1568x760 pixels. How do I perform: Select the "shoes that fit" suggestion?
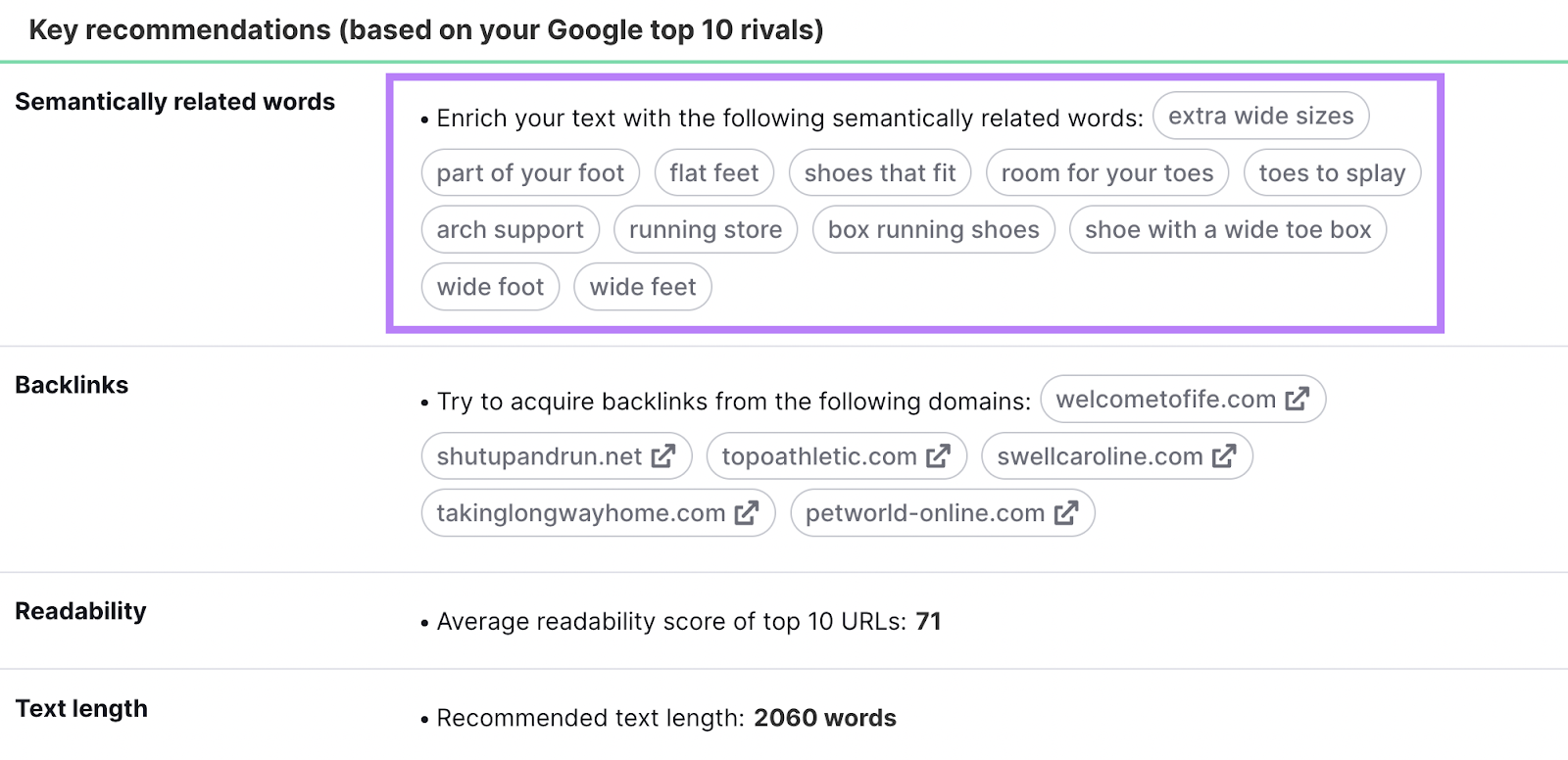[x=880, y=172]
